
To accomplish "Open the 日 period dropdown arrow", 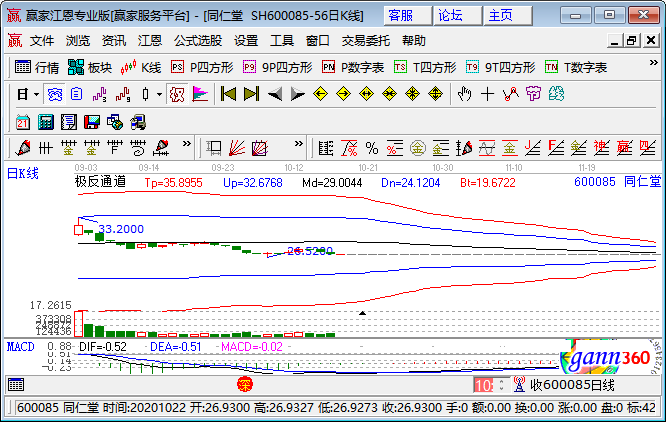I will [37, 94].
